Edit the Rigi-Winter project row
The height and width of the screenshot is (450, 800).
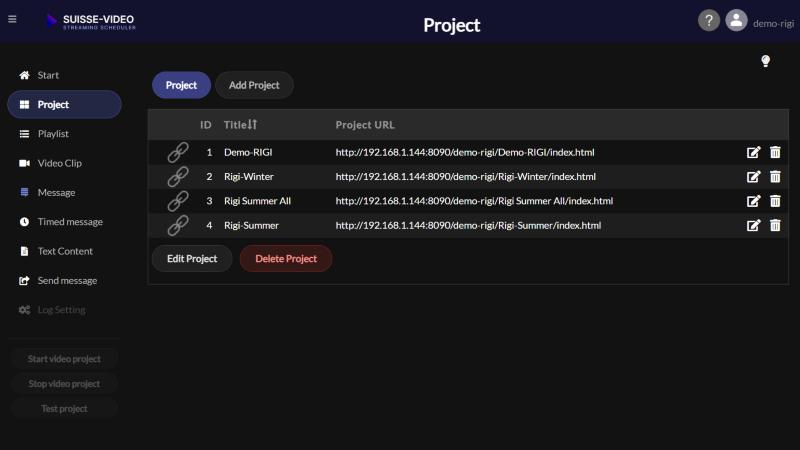click(x=754, y=177)
